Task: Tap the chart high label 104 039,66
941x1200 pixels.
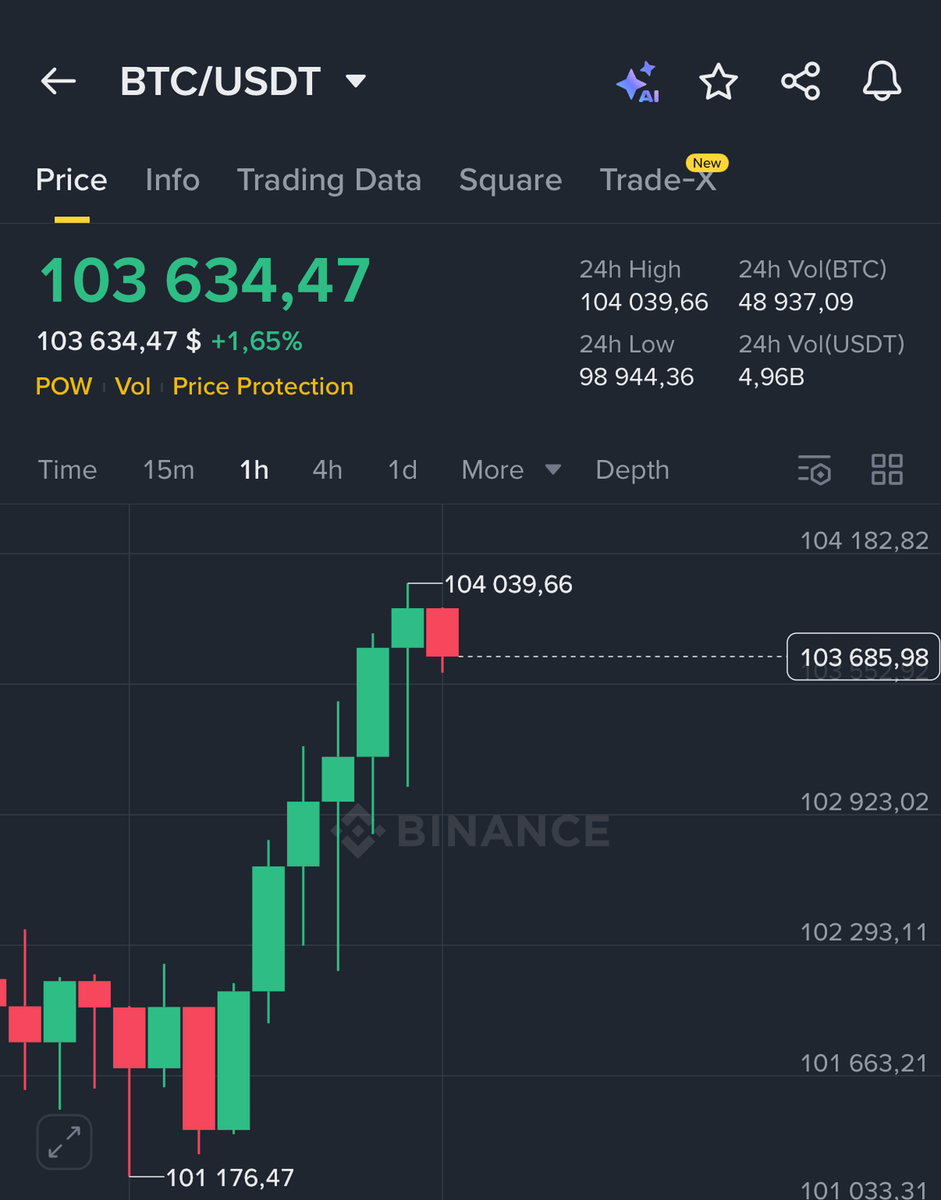Action: click(508, 584)
